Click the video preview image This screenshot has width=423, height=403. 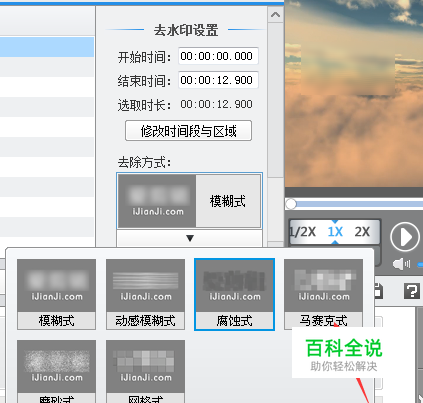tap(354, 93)
